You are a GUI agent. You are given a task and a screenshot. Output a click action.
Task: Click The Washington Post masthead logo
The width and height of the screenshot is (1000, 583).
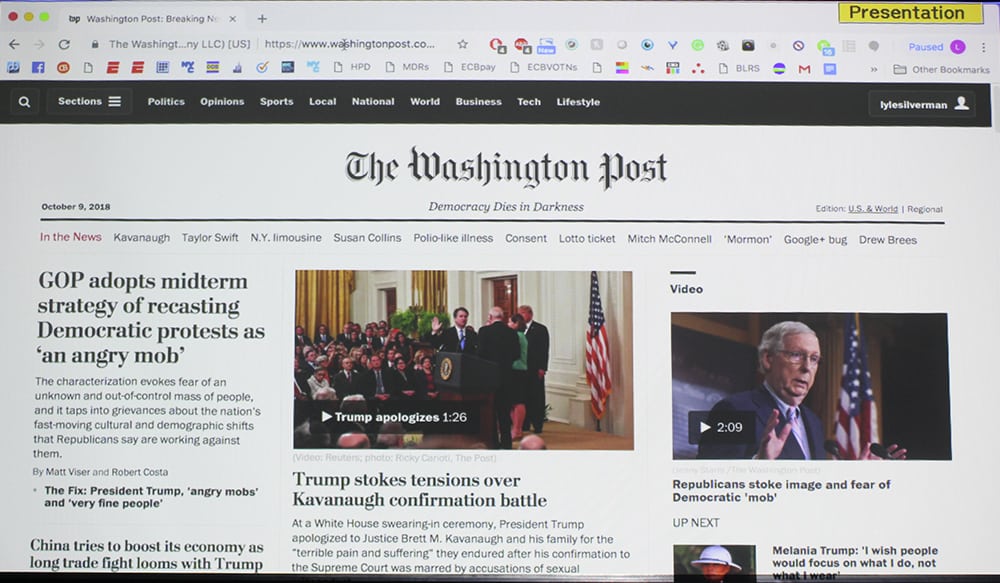506,168
